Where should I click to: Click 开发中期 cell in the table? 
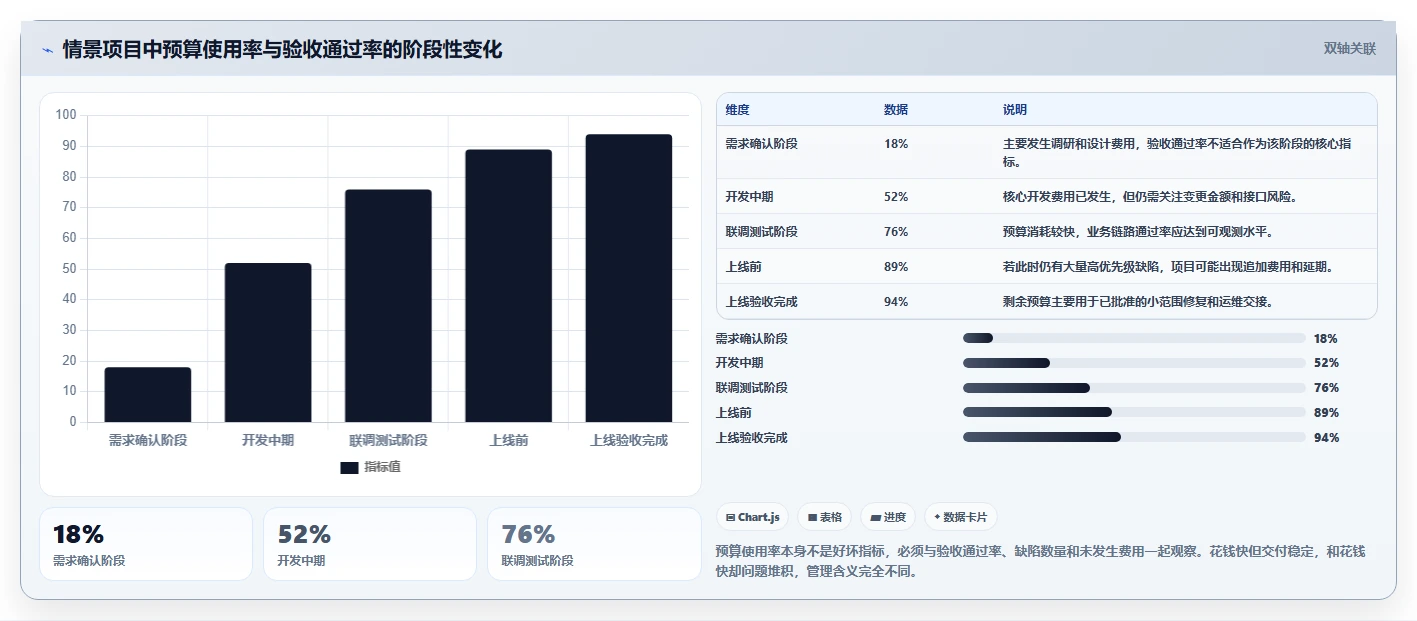(x=750, y=197)
